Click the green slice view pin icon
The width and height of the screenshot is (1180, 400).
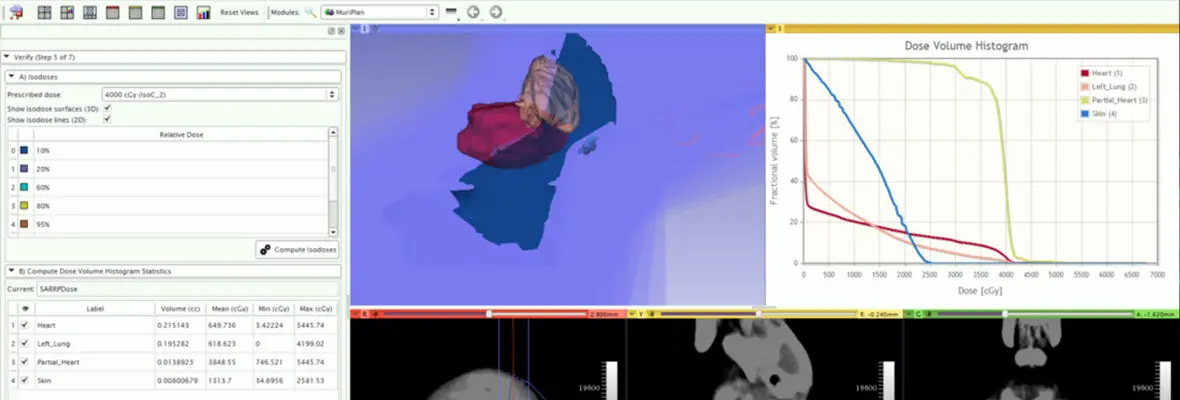coord(908,313)
